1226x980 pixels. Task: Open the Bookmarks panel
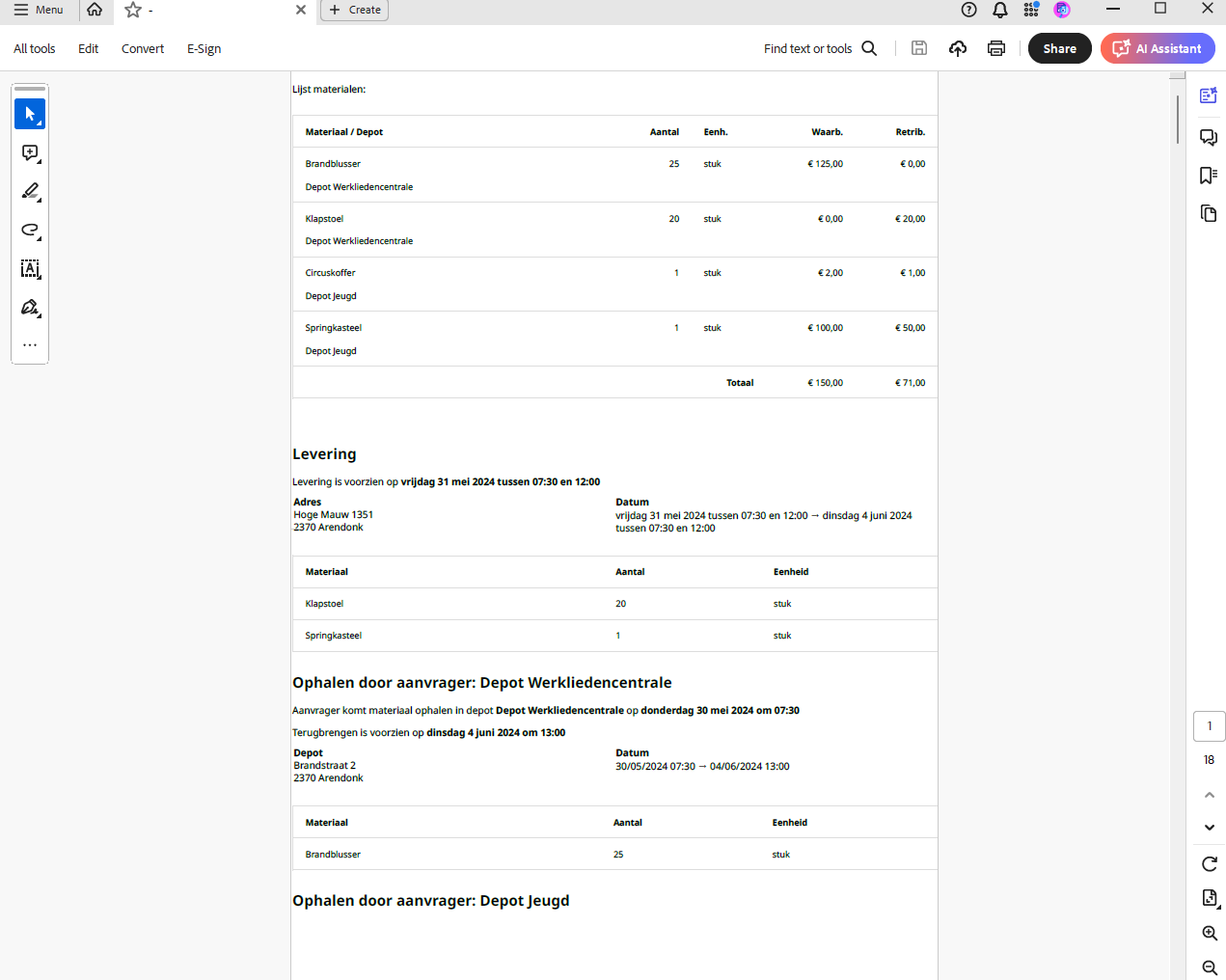[1208, 175]
